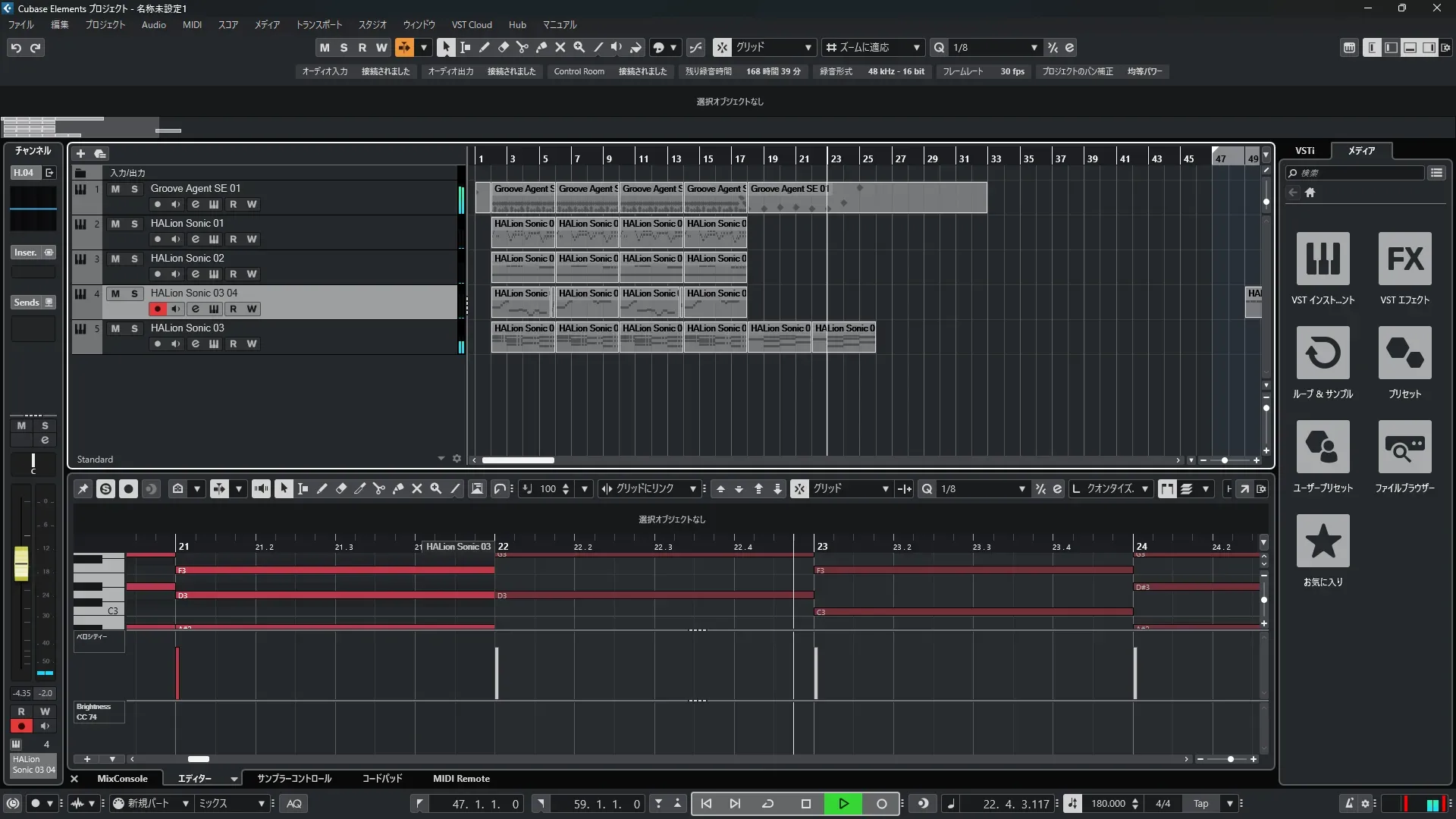Click the Tap tempo button

point(1200,803)
